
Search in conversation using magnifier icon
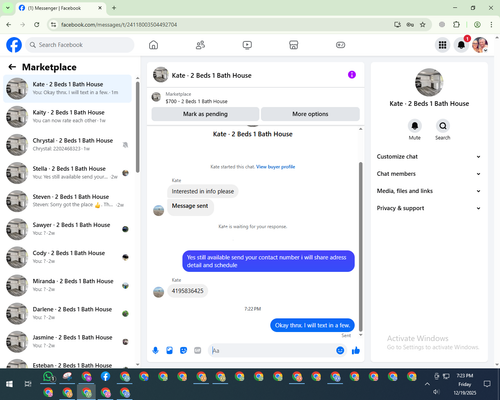[443, 126]
